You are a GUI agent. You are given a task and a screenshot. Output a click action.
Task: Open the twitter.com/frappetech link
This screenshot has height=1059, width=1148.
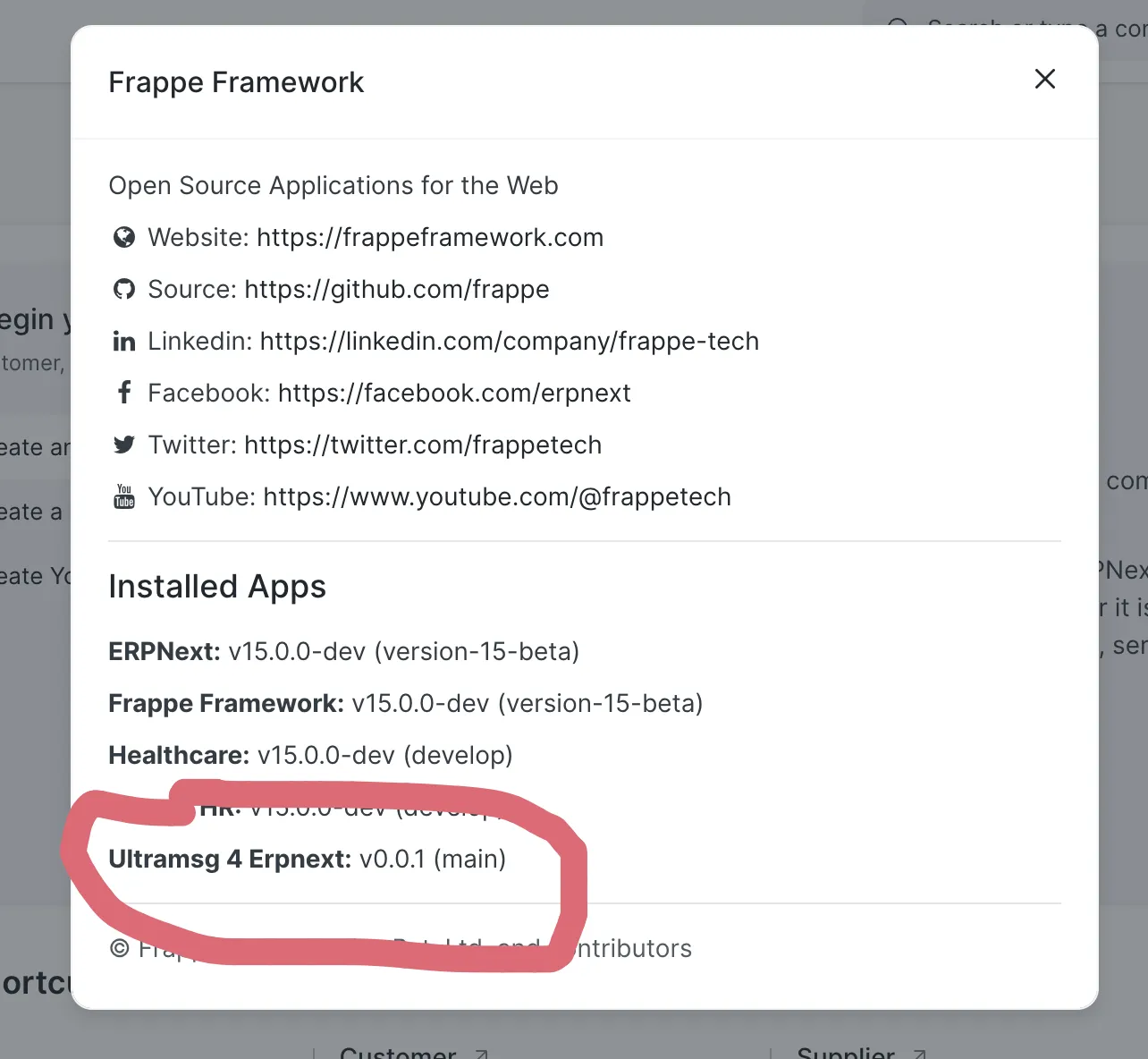[x=423, y=445]
